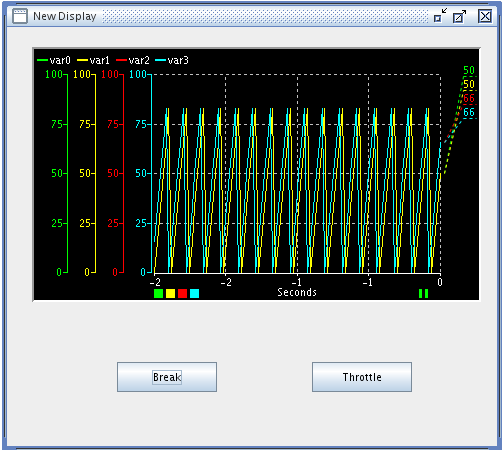Image resolution: width=503 pixels, height=450 pixels.
Task: Click the yellow 50 current value label
Action: pos(469,84)
